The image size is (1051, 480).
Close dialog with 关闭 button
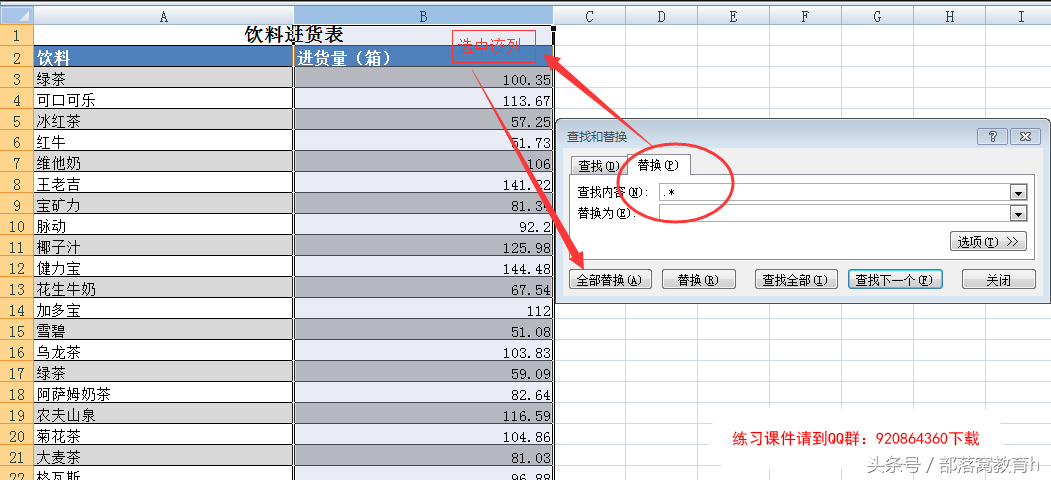pos(999,280)
